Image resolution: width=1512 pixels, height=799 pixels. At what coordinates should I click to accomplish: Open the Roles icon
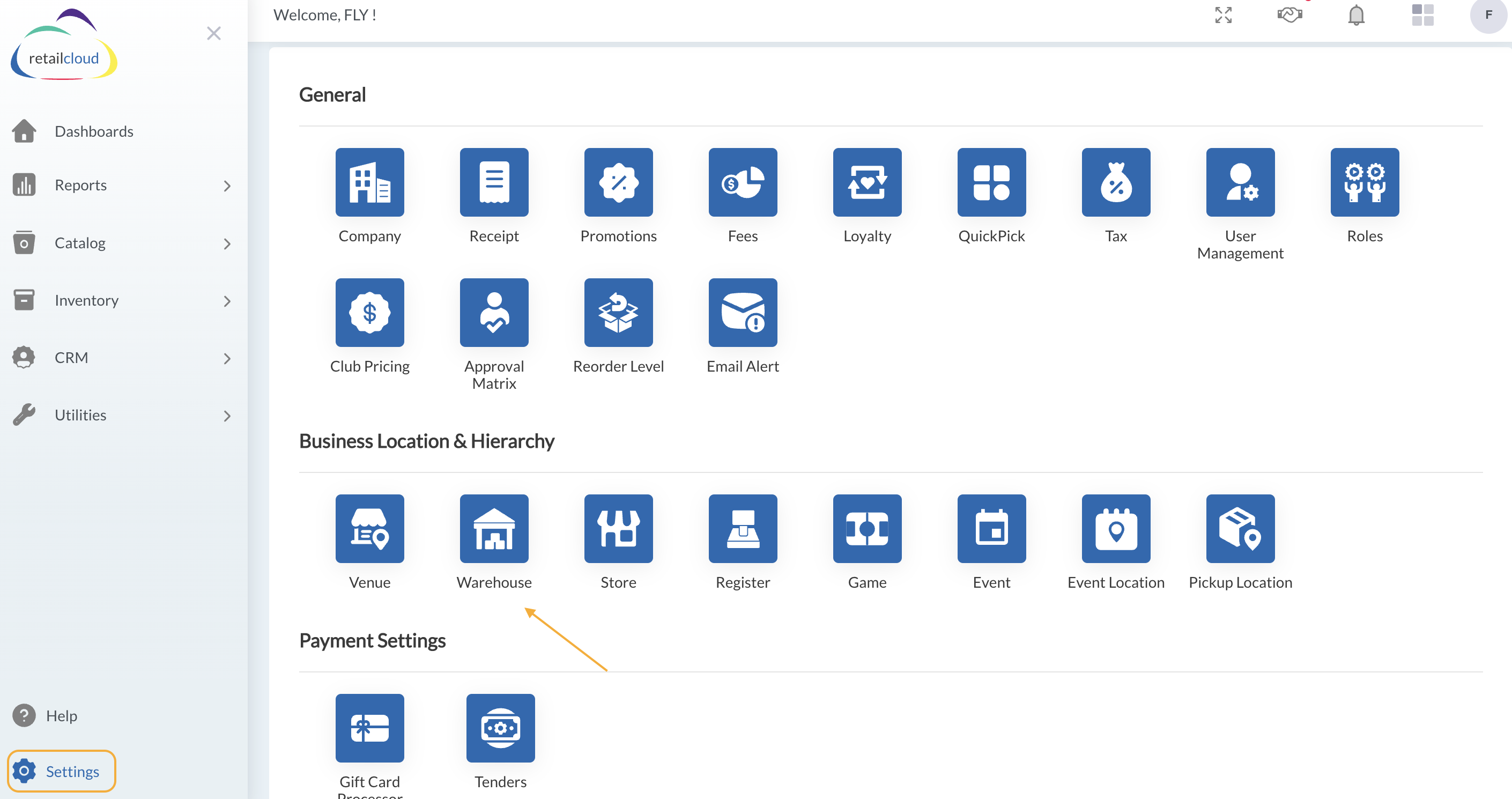tap(1365, 182)
